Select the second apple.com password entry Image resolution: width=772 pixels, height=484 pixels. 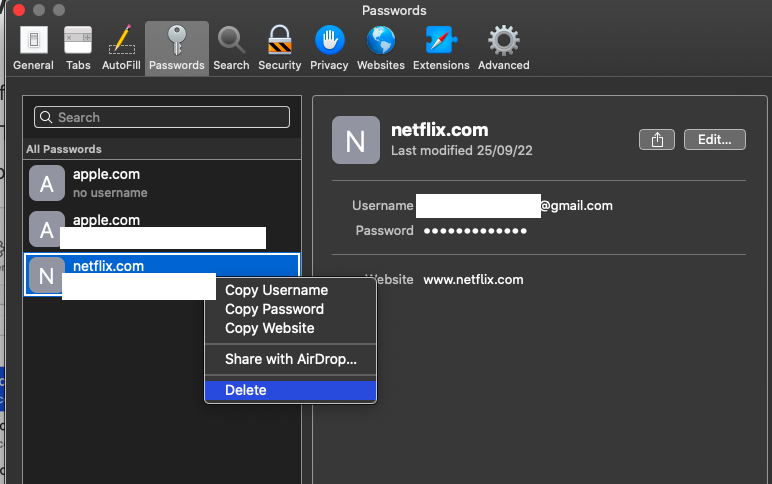tap(162, 229)
